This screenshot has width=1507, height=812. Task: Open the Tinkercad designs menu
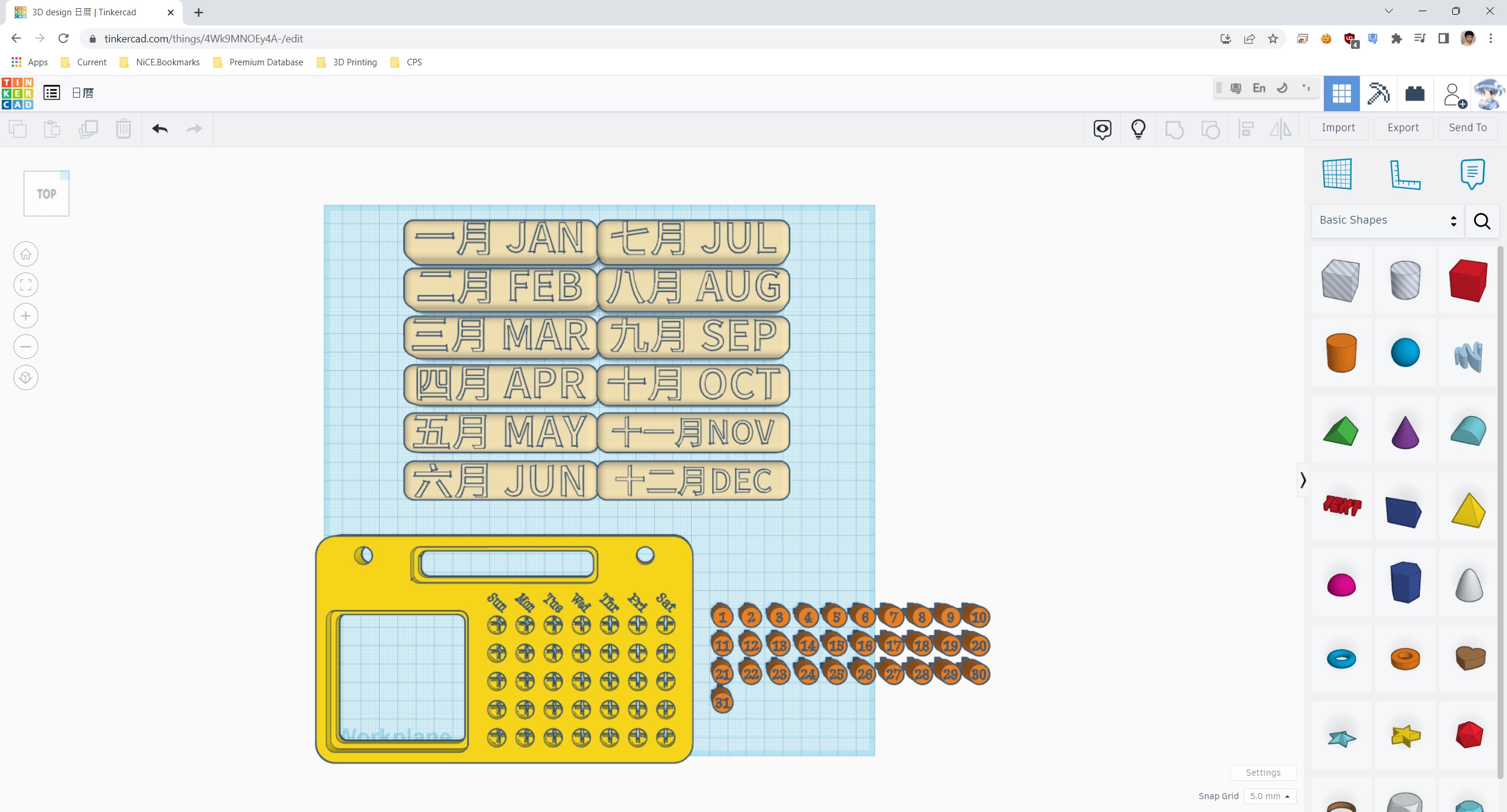click(51, 93)
